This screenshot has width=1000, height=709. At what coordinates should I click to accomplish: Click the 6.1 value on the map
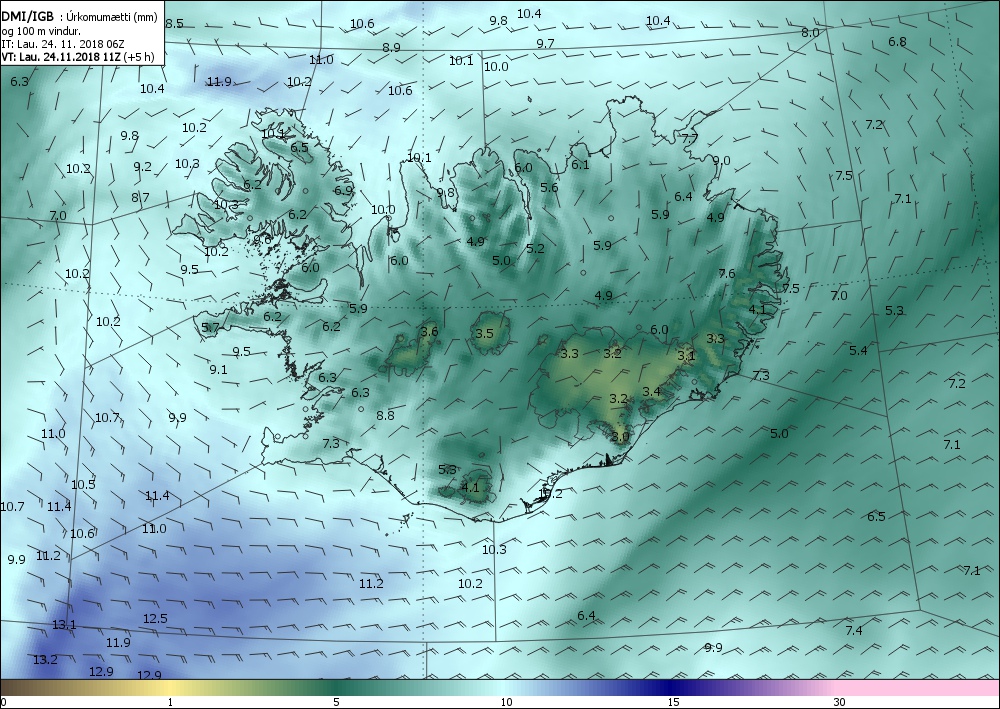pyautogui.click(x=580, y=164)
